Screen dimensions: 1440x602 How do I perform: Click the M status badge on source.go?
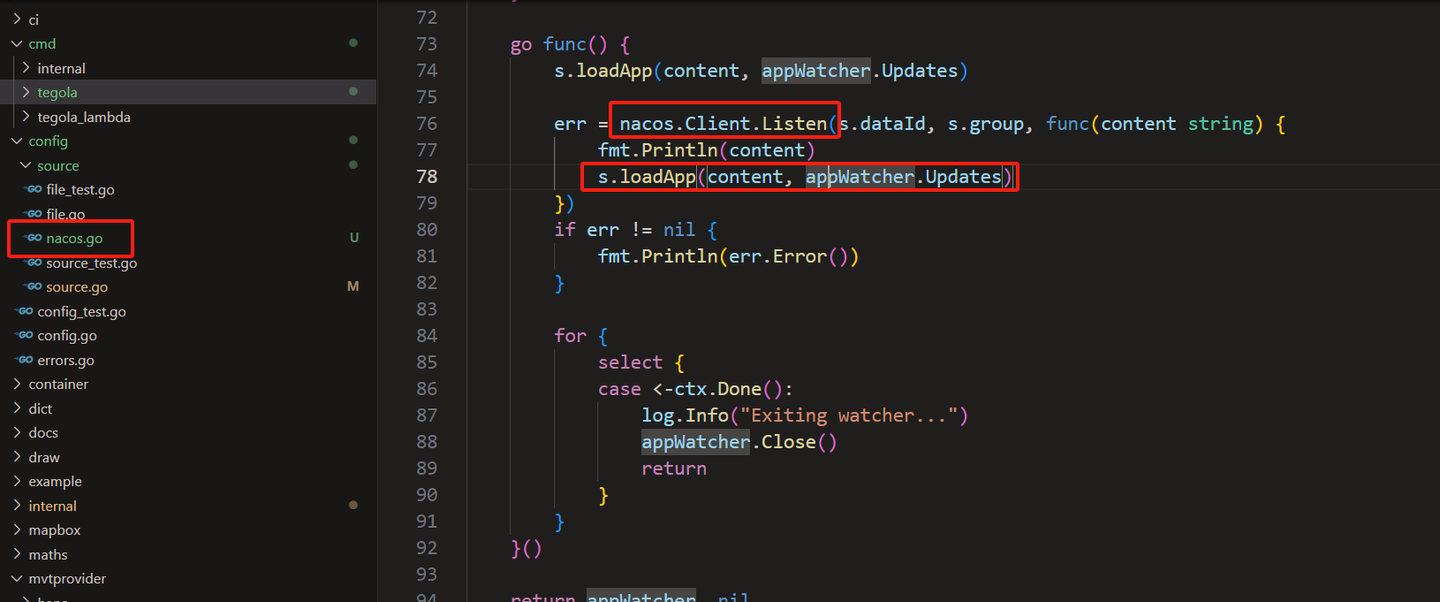pyautogui.click(x=353, y=287)
